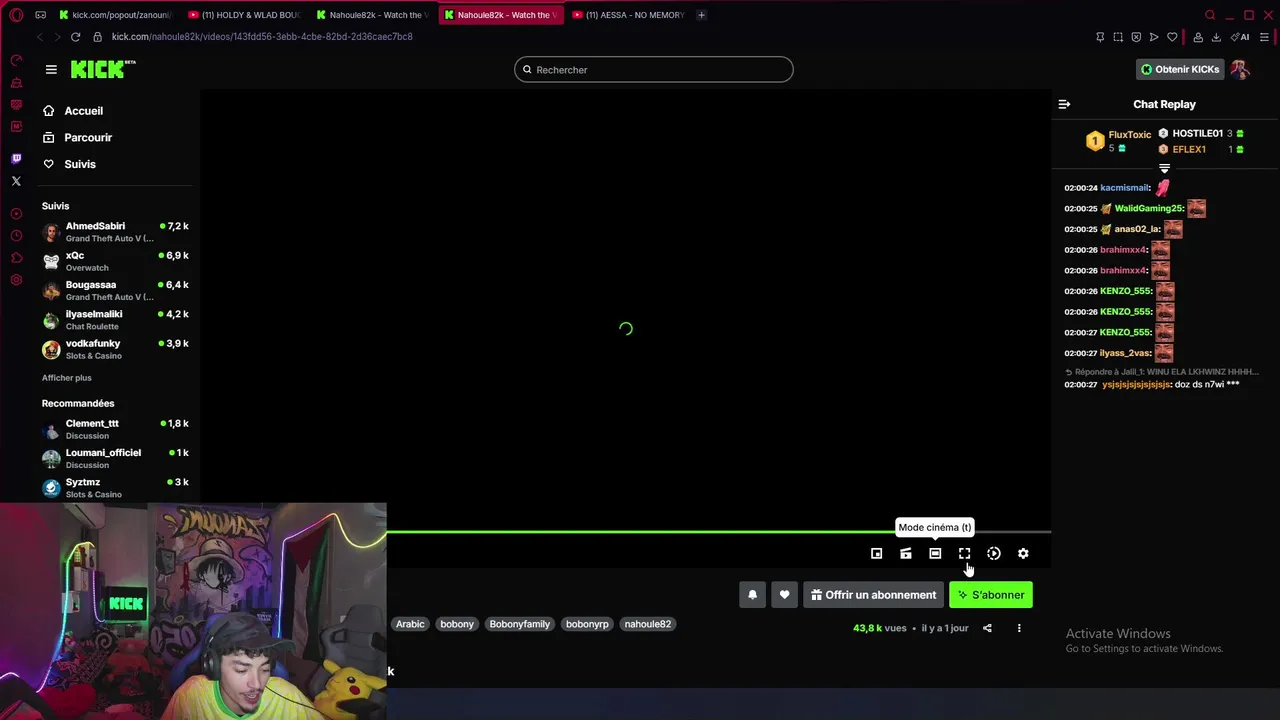Click the Répondre à Jalil_1 reply reference
Viewport: 1280px width, 720px height.
click(x=1160, y=372)
